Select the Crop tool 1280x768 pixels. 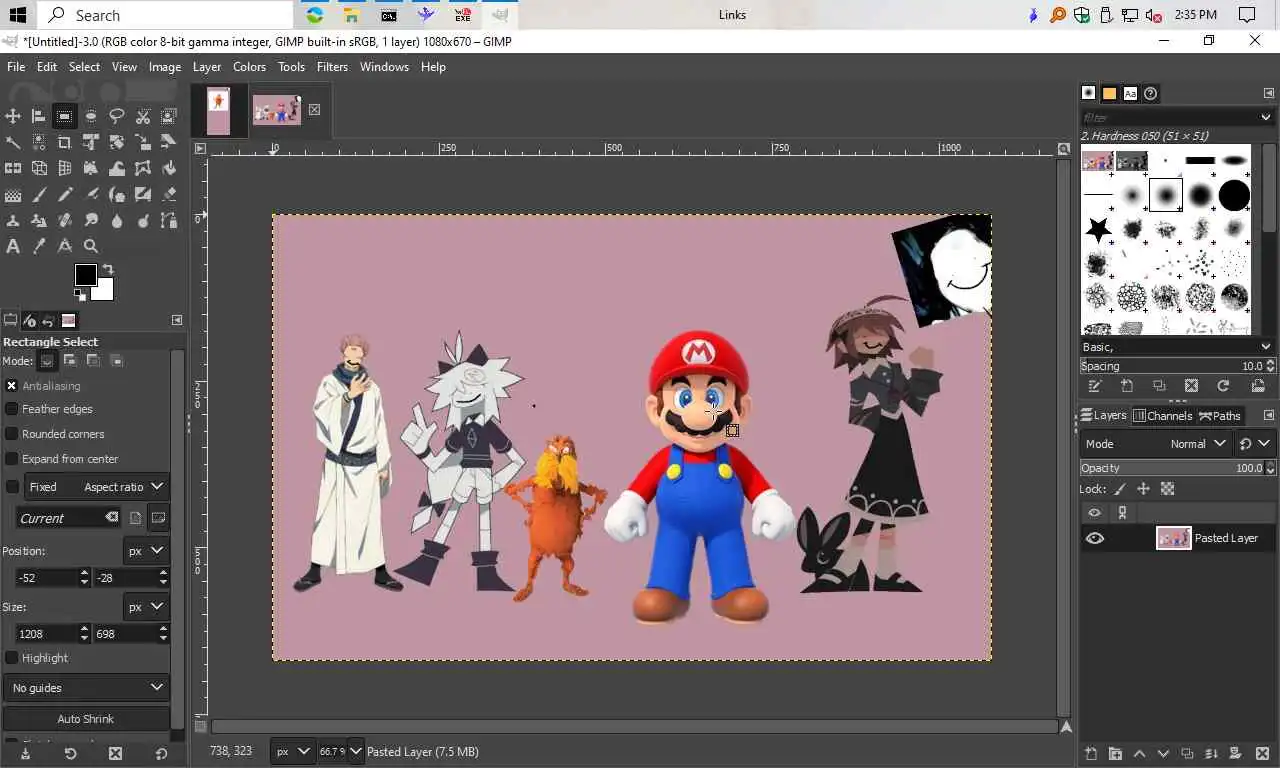[65, 142]
